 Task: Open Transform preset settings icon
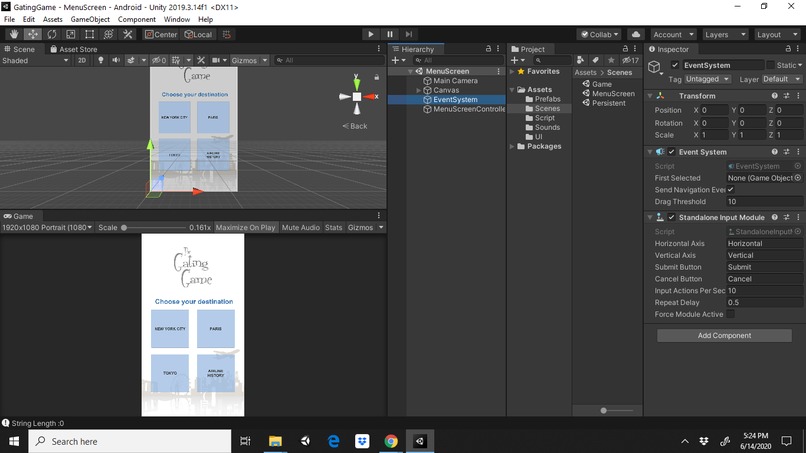(786, 96)
